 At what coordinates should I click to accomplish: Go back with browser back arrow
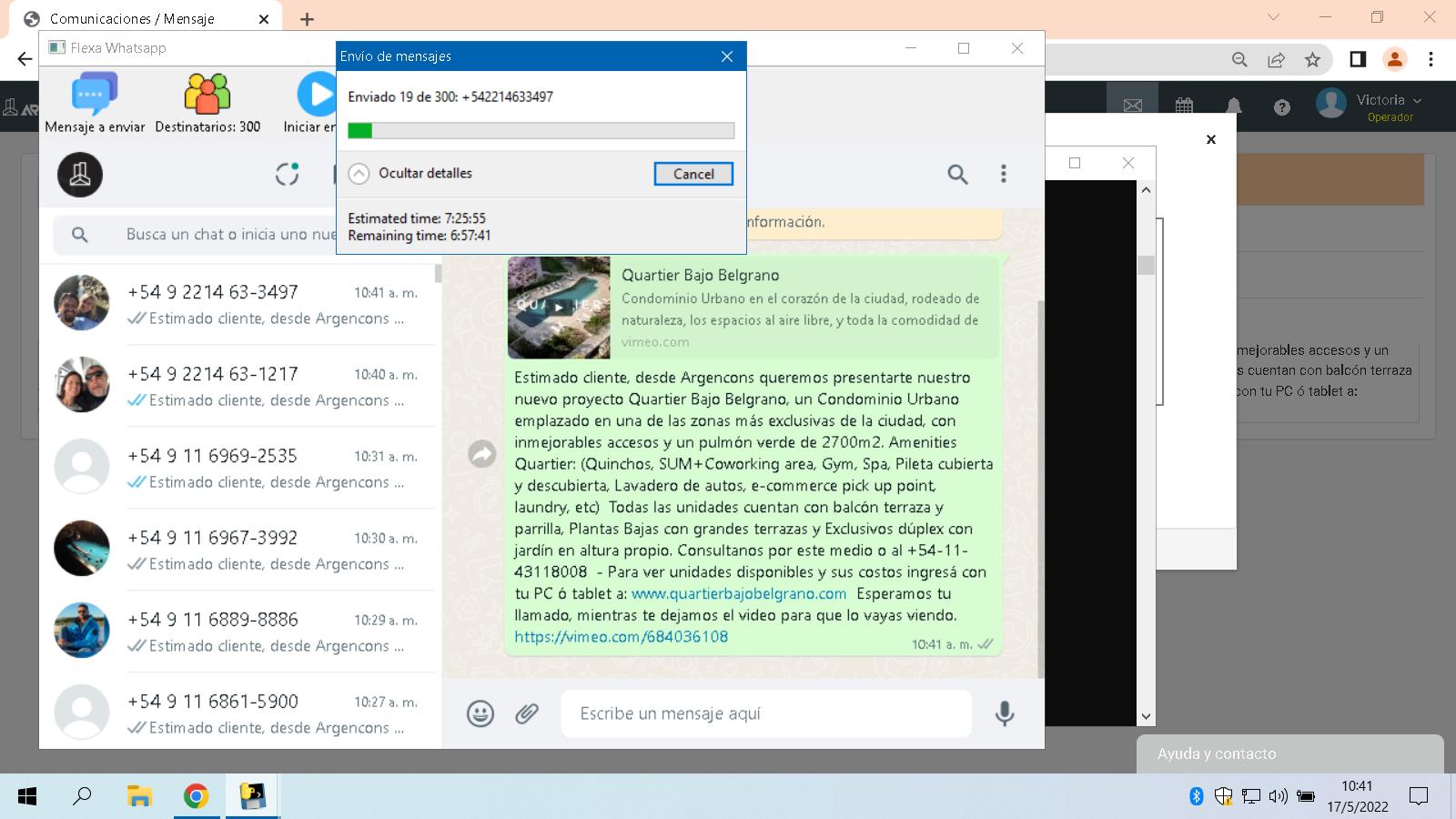(25, 59)
